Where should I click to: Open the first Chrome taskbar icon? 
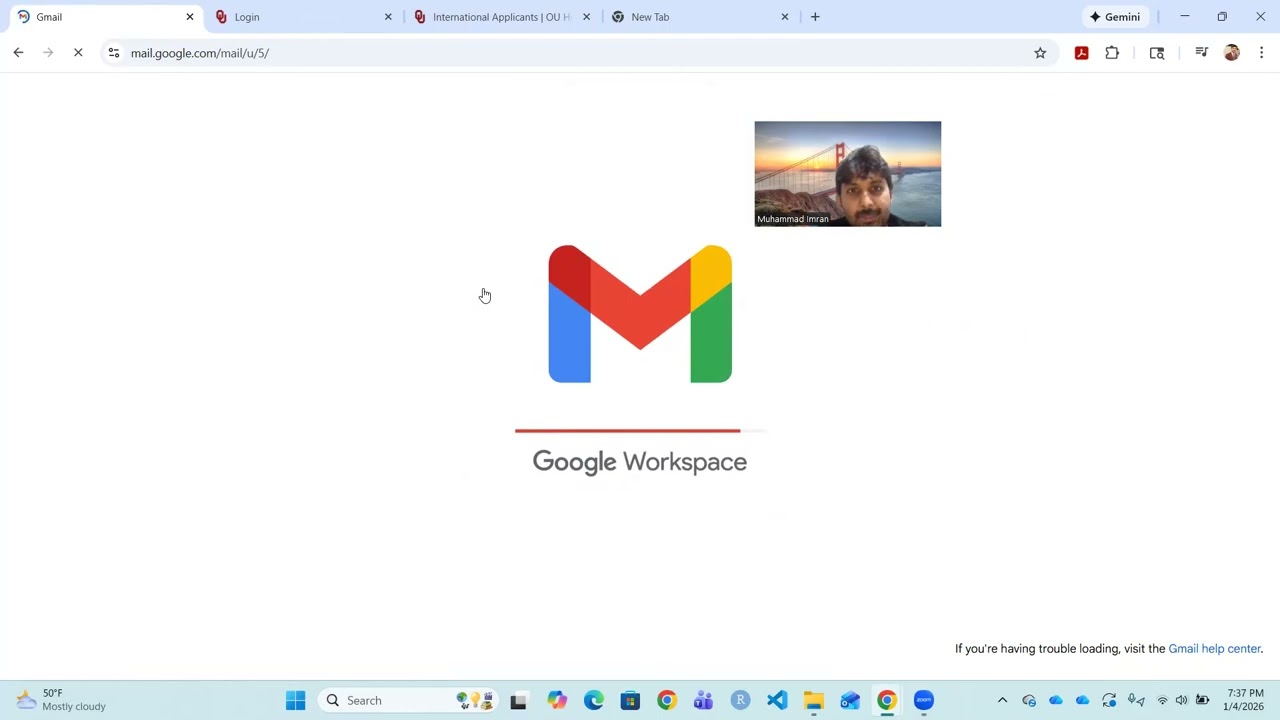(667, 701)
